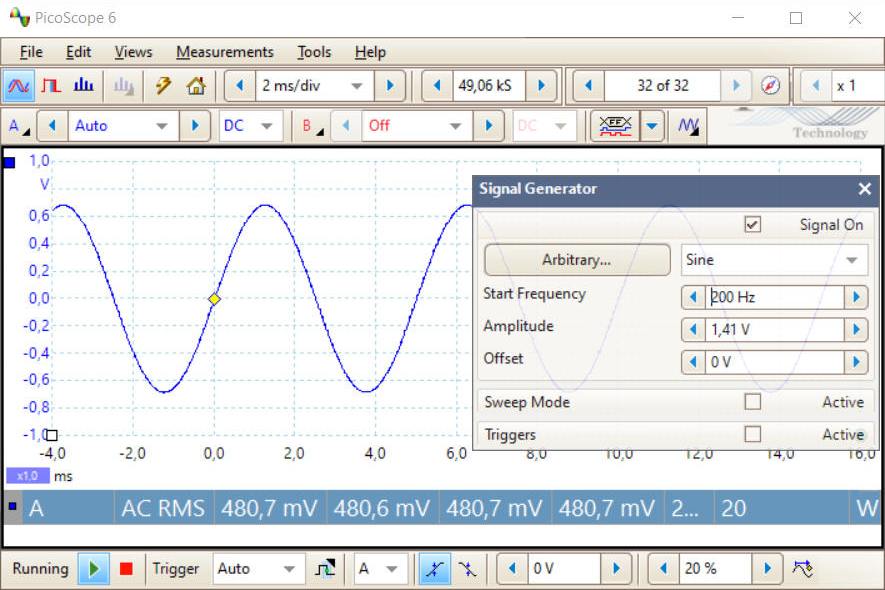The height and width of the screenshot is (590, 885).
Task: Open Channel A options button
Action: tap(18, 126)
